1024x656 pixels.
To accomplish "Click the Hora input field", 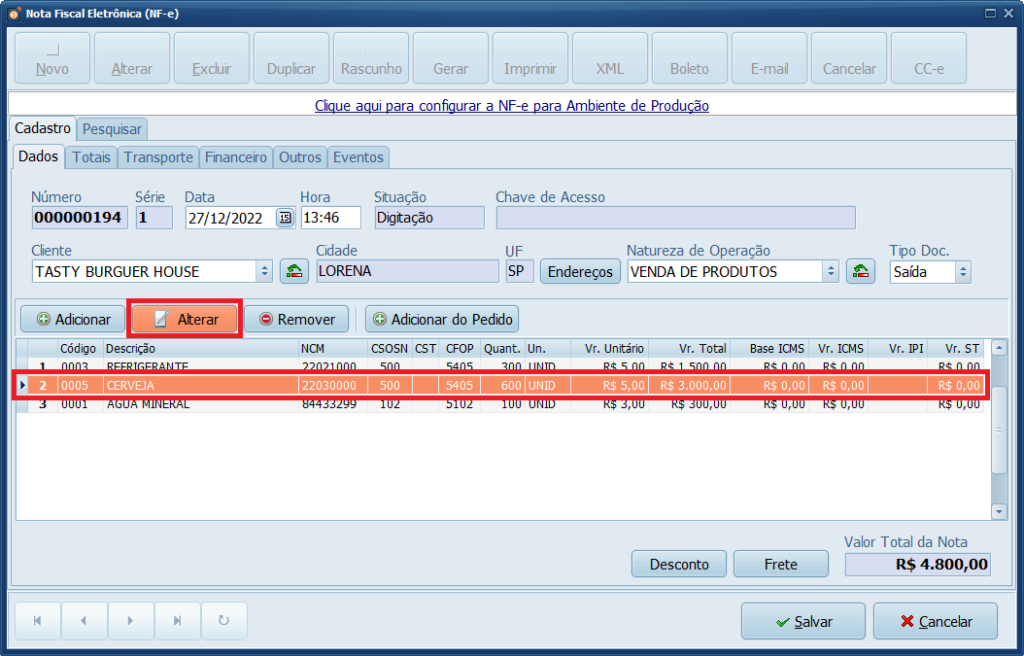I will 330,218.
